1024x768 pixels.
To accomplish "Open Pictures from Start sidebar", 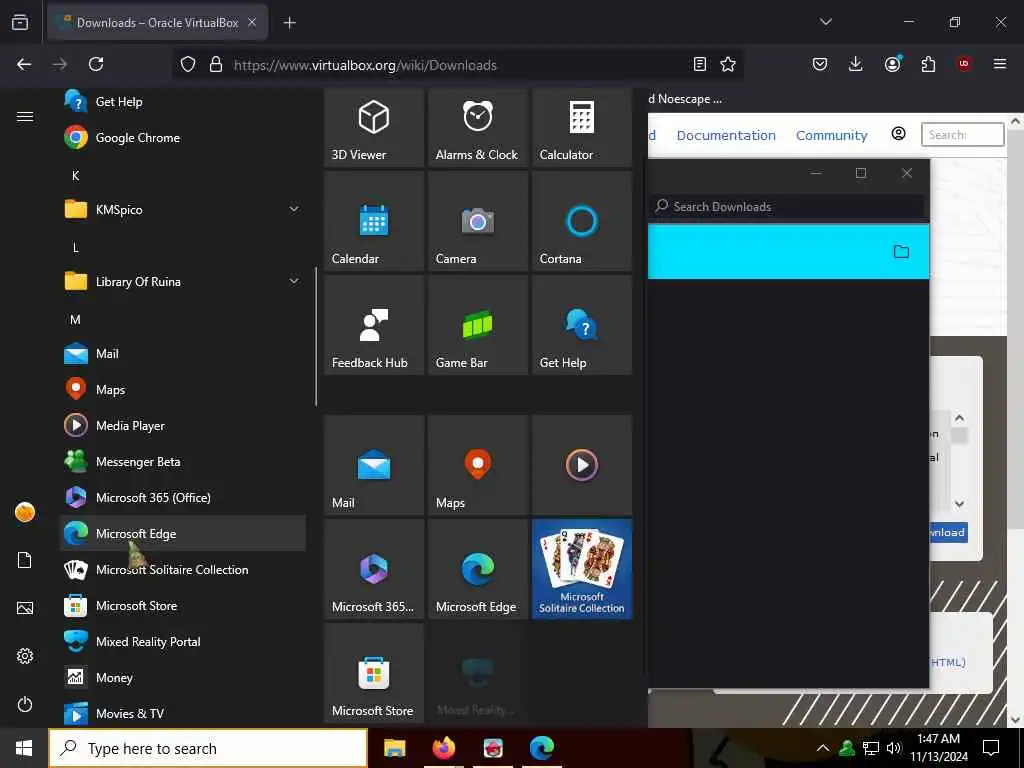I will click(25, 608).
